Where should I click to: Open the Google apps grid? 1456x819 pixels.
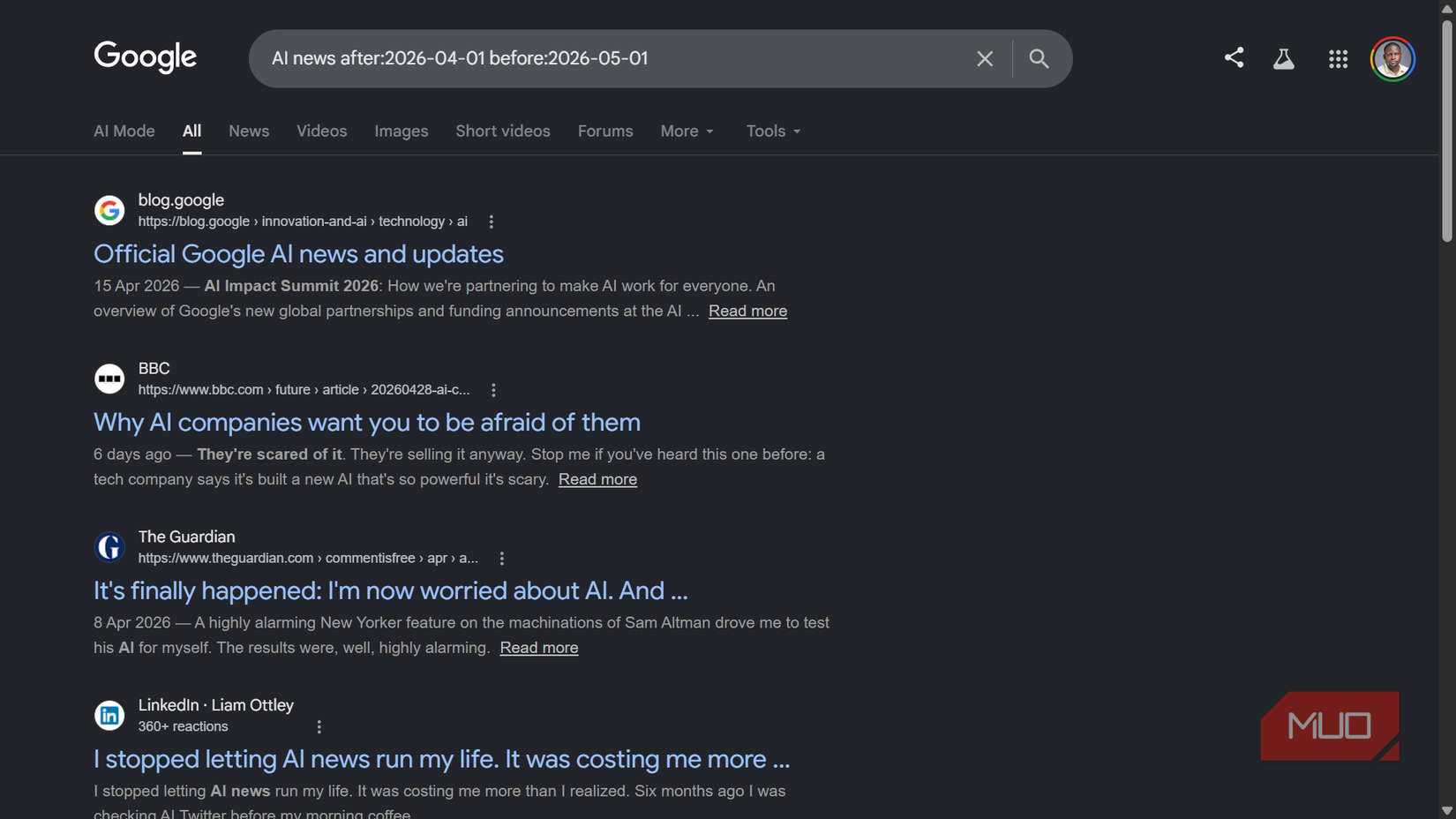point(1338,58)
